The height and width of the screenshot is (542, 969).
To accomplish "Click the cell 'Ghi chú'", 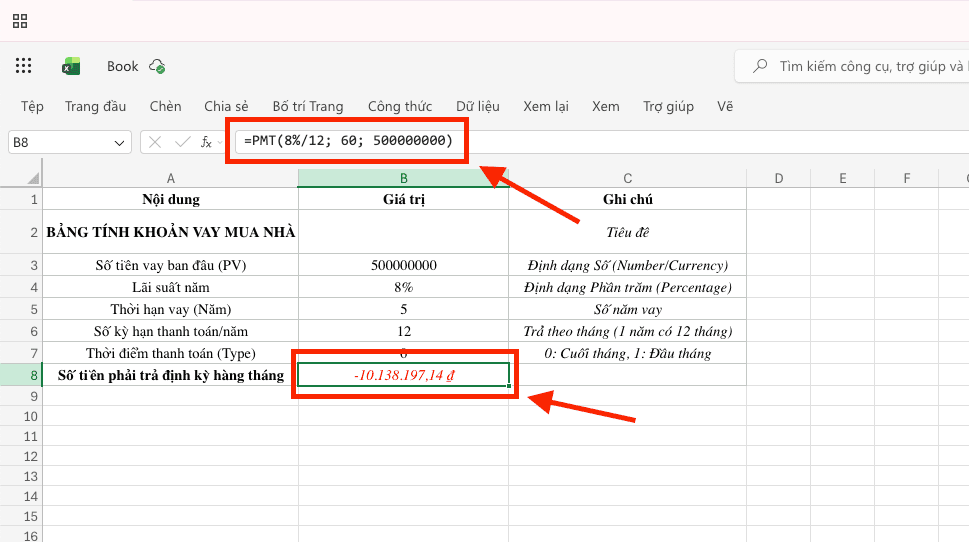I will [x=627, y=199].
